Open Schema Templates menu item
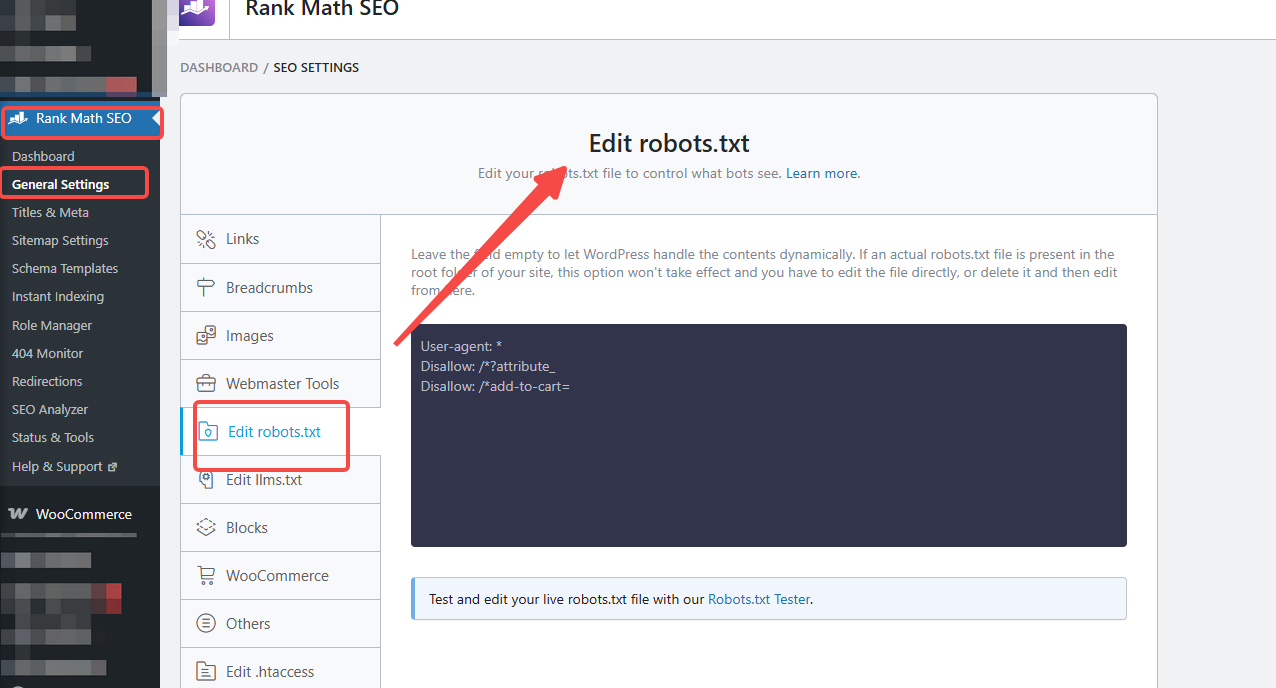The height and width of the screenshot is (688, 1276). [x=65, y=268]
